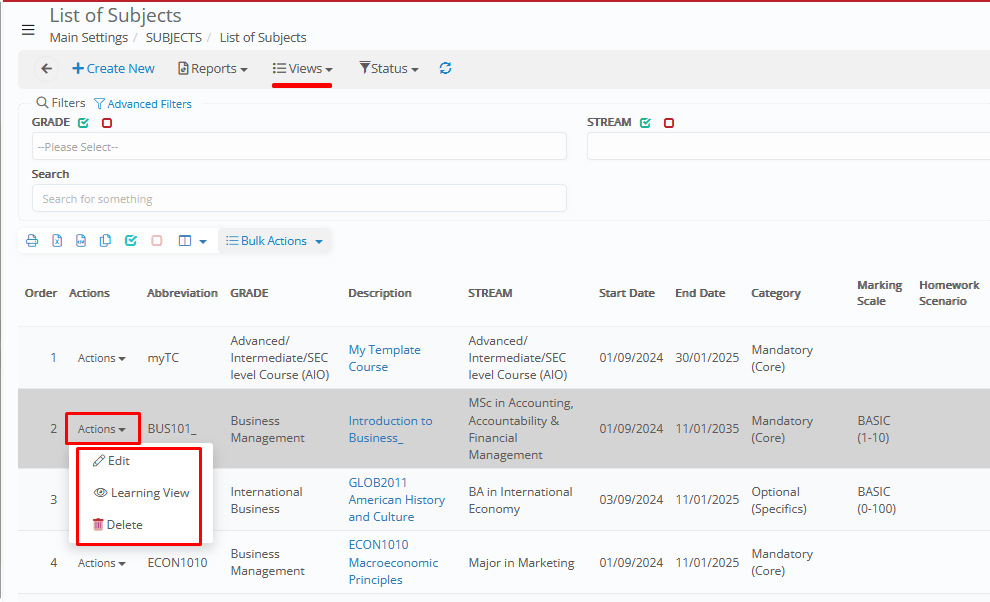Expand the Views dropdown

coord(303,69)
